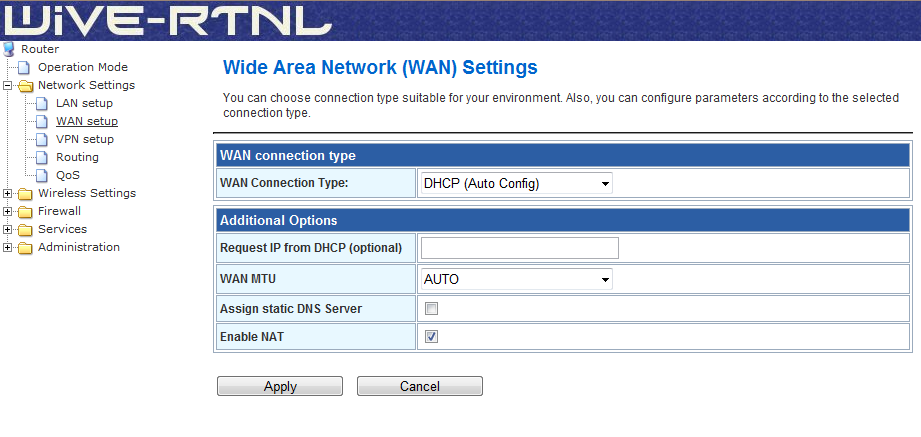Click the QoS page icon
The width and height of the screenshot is (921, 437).
click(x=44, y=175)
